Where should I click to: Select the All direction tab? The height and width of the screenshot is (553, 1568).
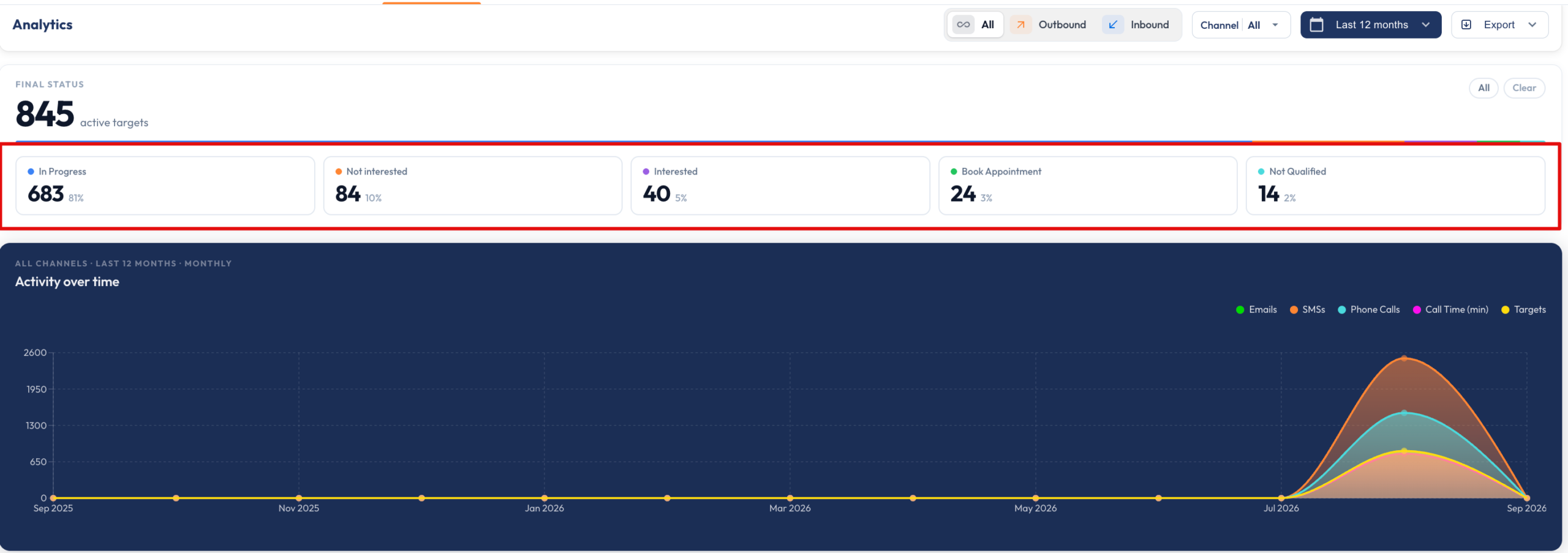tap(975, 24)
